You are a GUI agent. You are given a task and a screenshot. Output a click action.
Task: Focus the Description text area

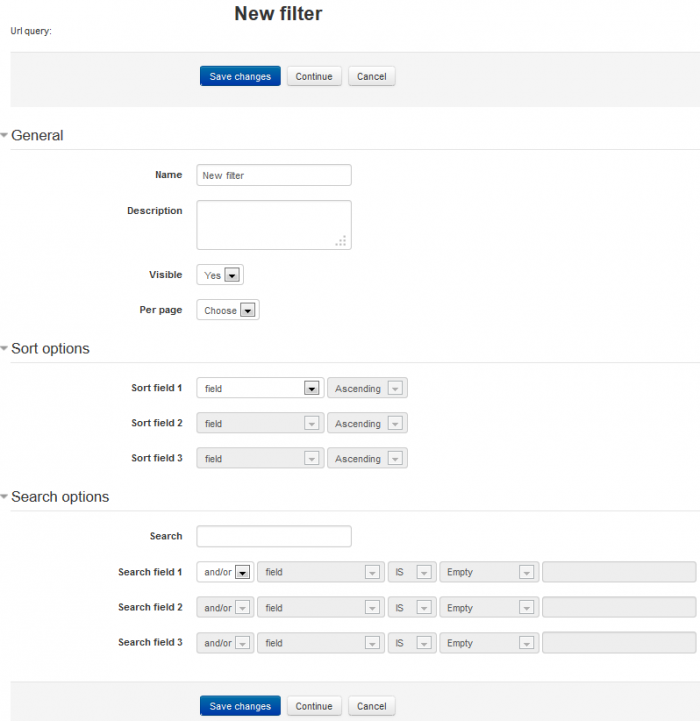[274, 225]
